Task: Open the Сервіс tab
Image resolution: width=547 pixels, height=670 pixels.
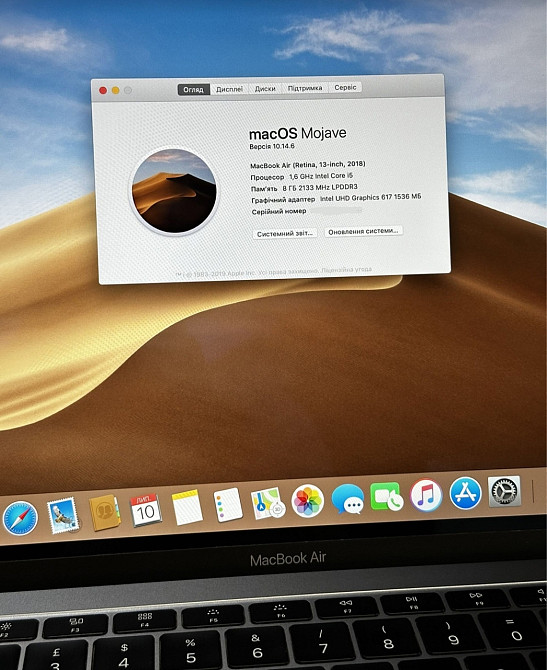Action: coord(345,87)
